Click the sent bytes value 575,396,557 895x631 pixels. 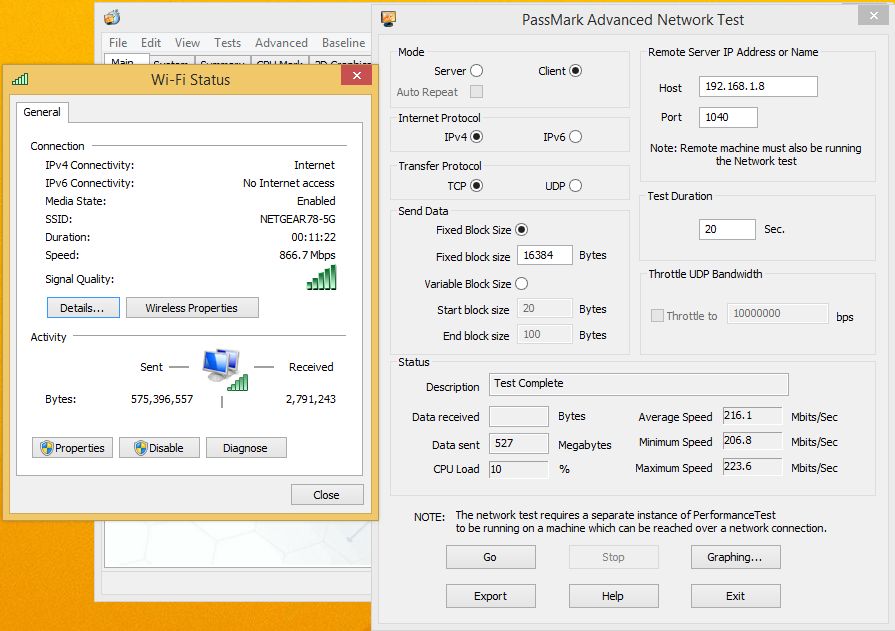click(162, 399)
